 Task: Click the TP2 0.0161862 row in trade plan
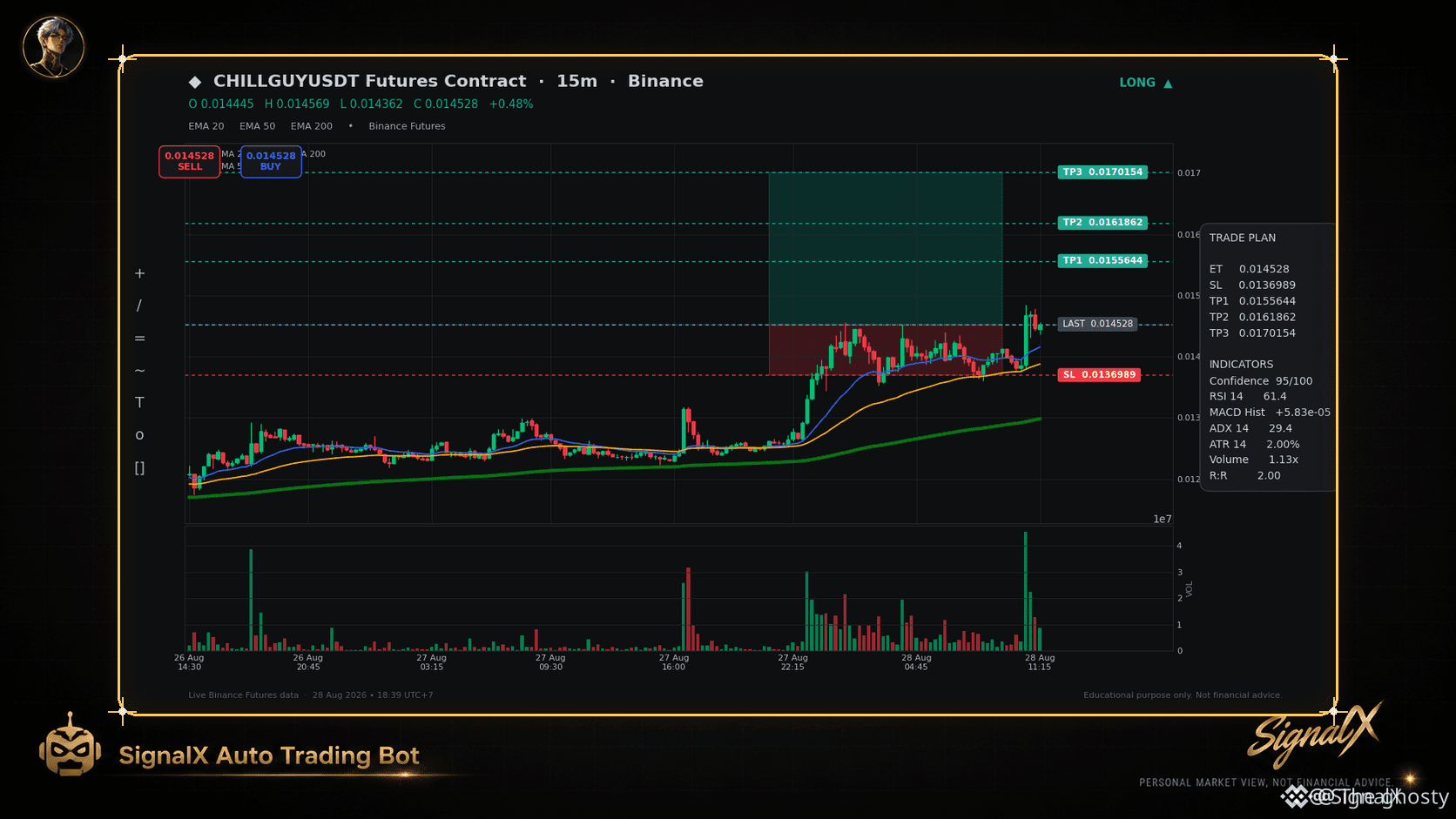pyautogui.click(x=1252, y=318)
